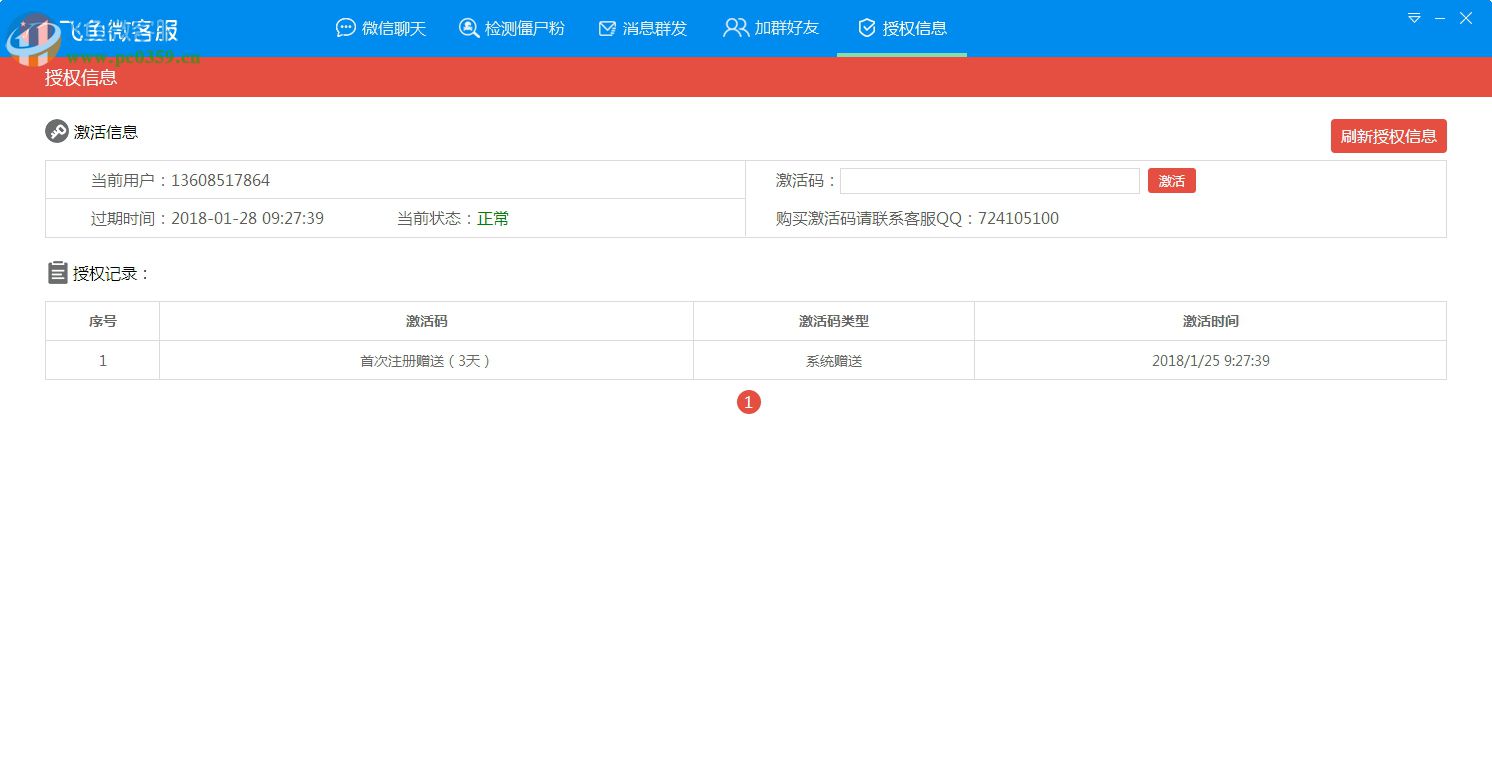Click the 授权信息 title in red banner
The width and height of the screenshot is (1492, 772).
point(81,77)
